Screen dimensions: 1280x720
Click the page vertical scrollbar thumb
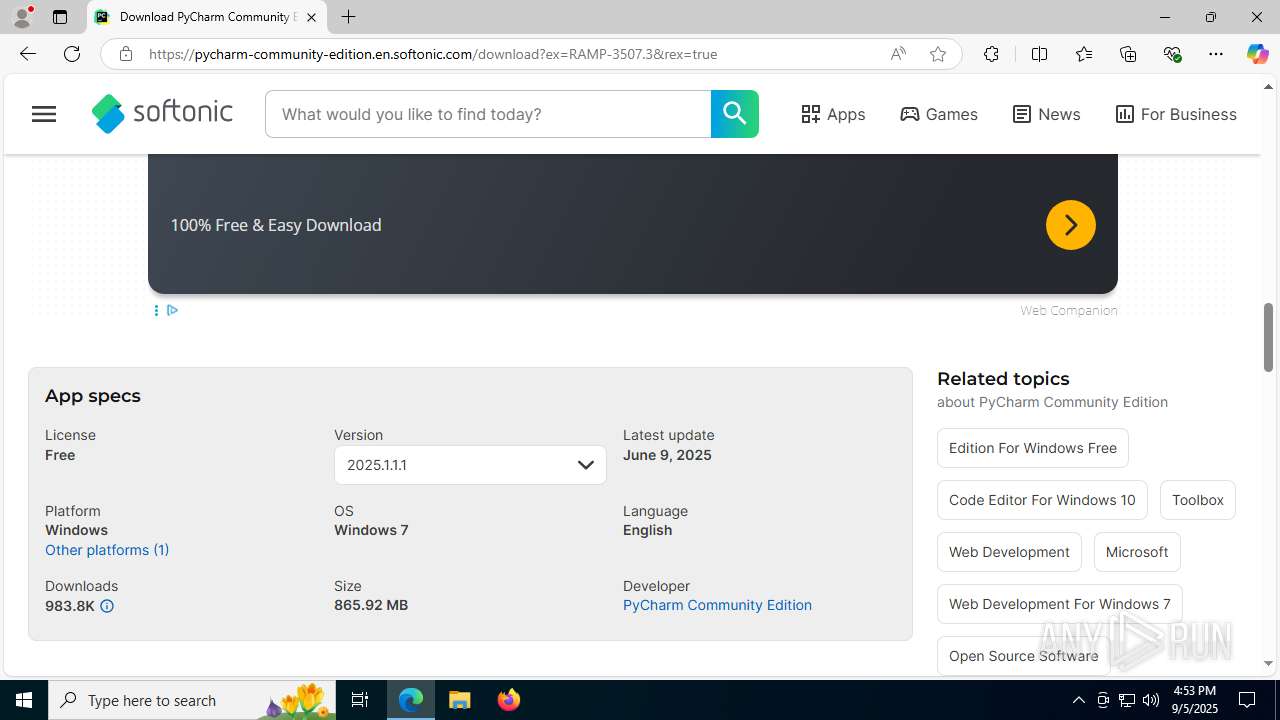[1269, 337]
